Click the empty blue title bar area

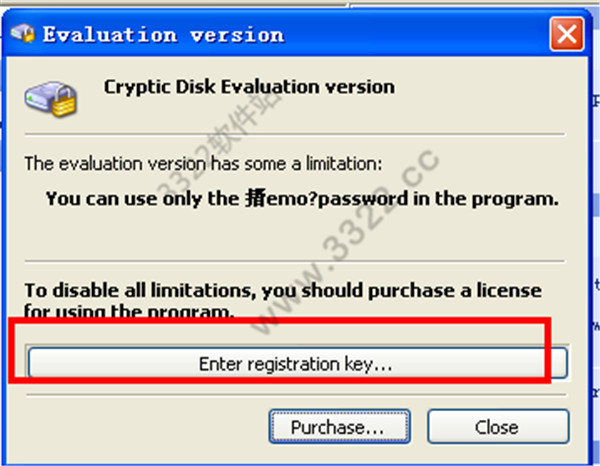click(x=420, y=35)
